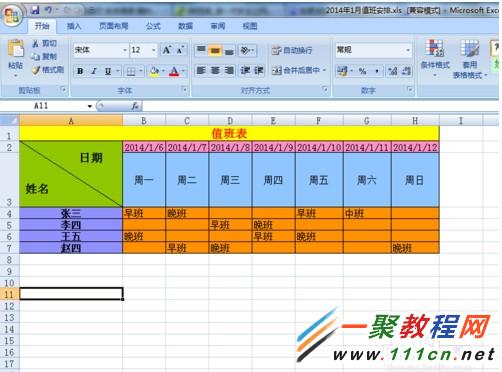
Task: Align text to middle of cell
Action: click(215, 50)
